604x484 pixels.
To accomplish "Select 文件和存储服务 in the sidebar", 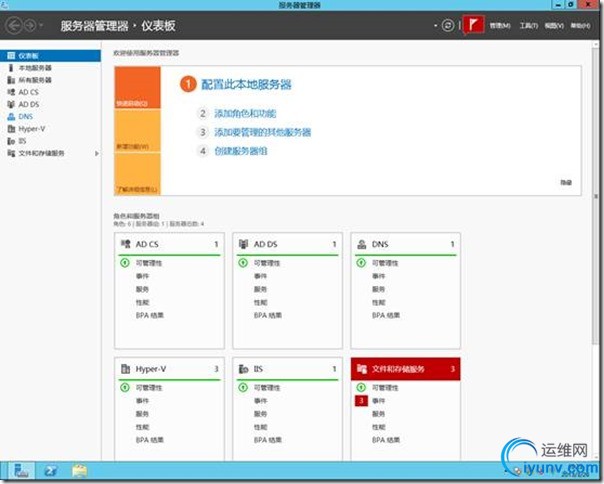I will [x=42, y=153].
